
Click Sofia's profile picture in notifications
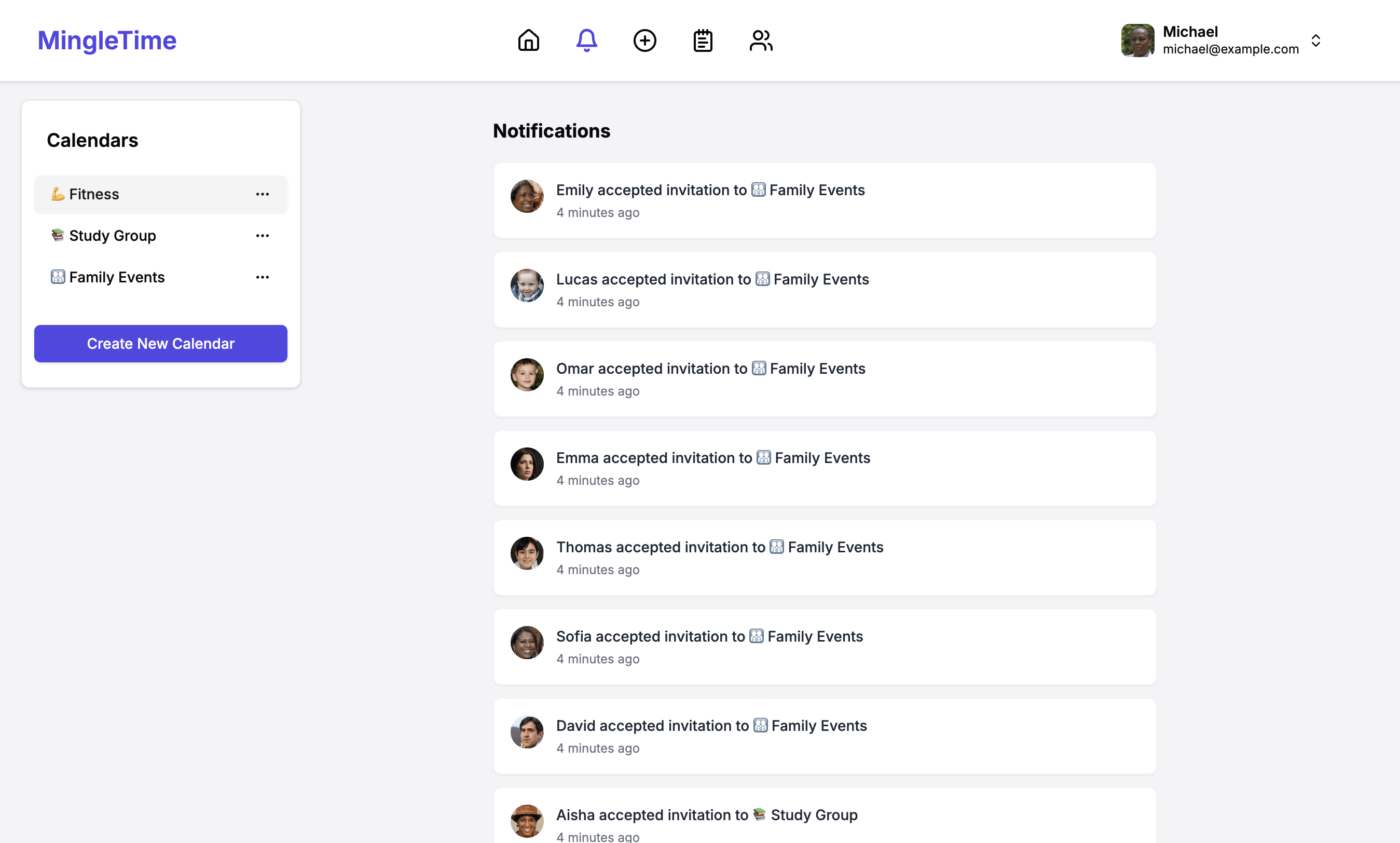coord(527,643)
